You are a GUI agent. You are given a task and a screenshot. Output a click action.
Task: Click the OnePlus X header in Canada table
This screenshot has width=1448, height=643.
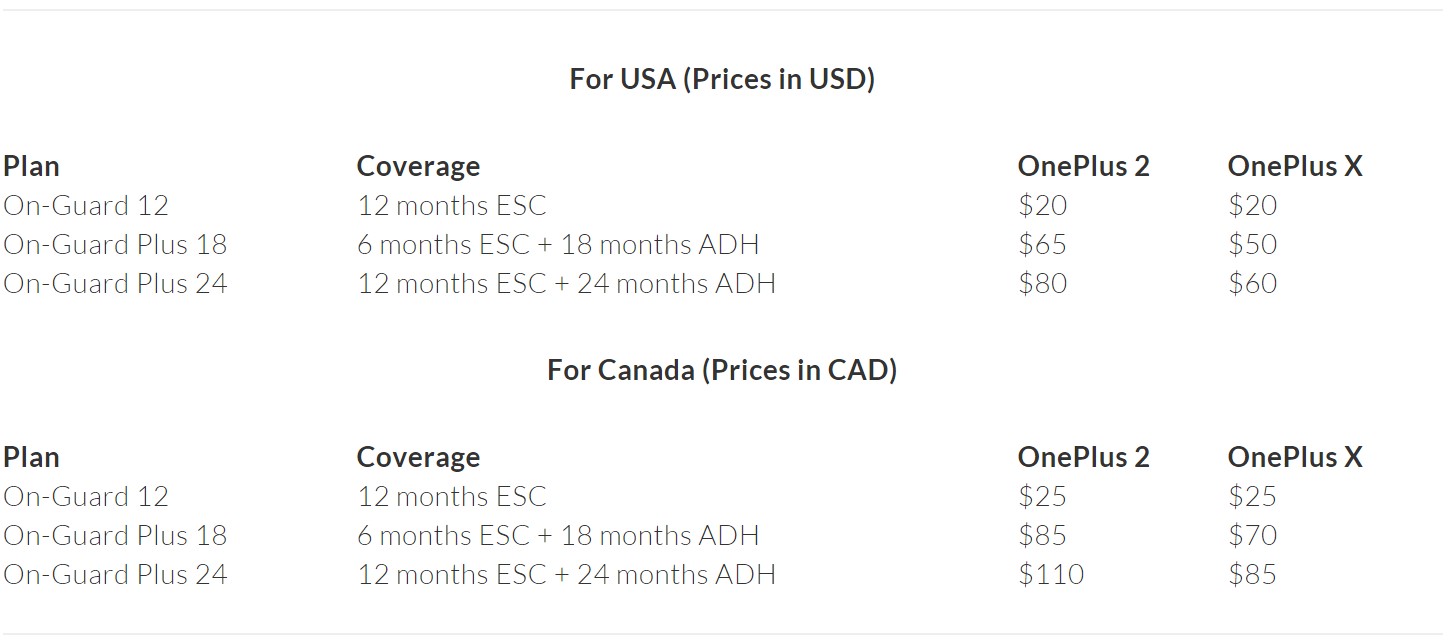click(1294, 457)
